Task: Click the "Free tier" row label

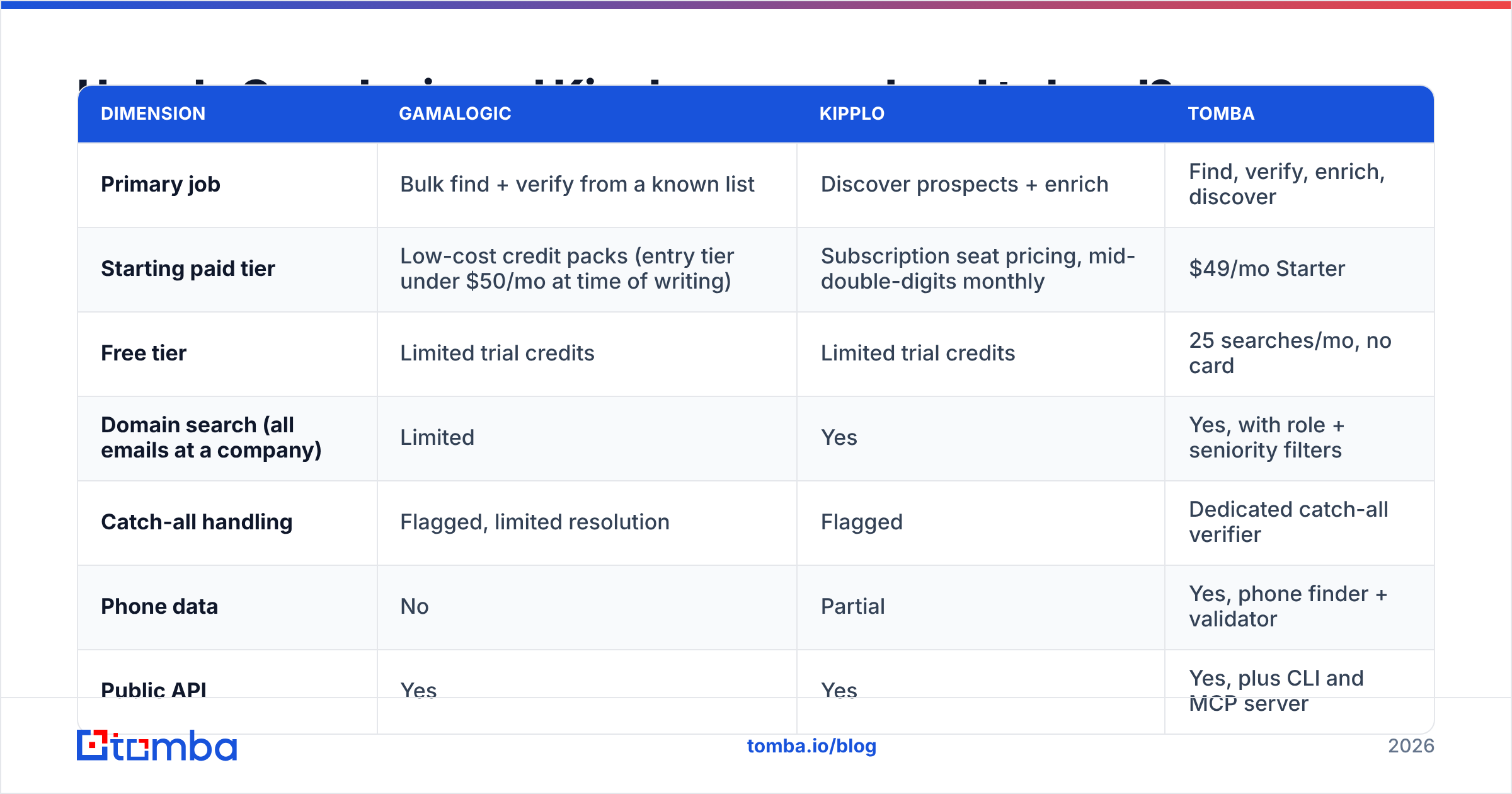Action: click(144, 353)
